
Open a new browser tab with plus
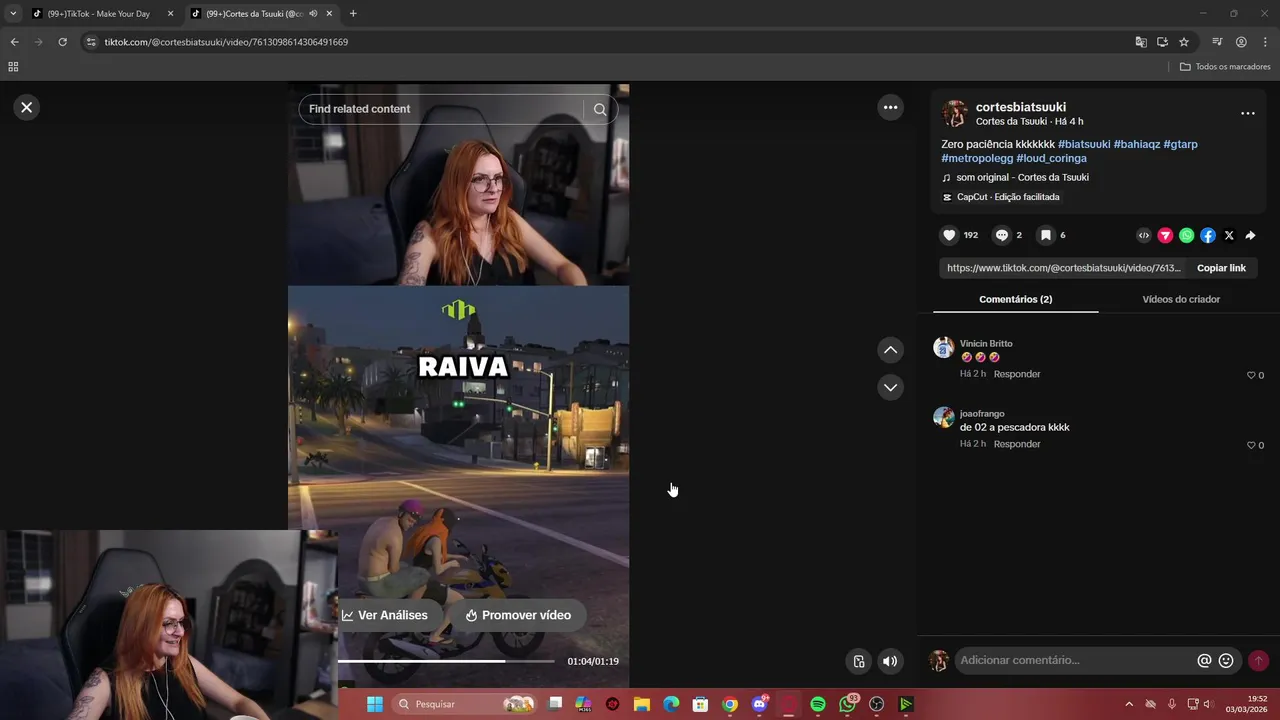tap(353, 14)
